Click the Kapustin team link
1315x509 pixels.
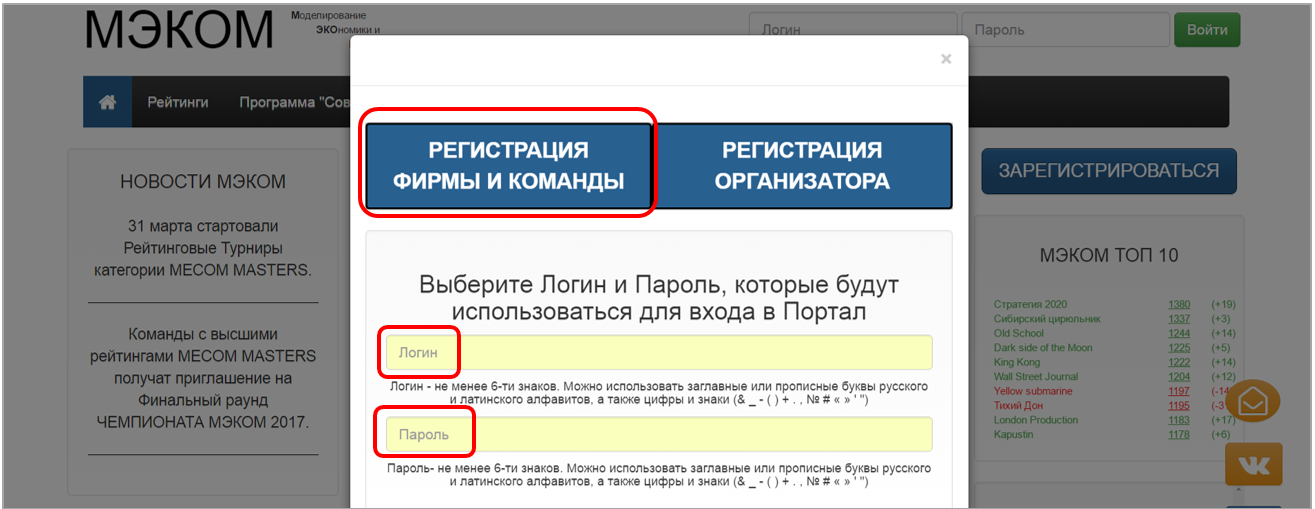(x=1015, y=434)
